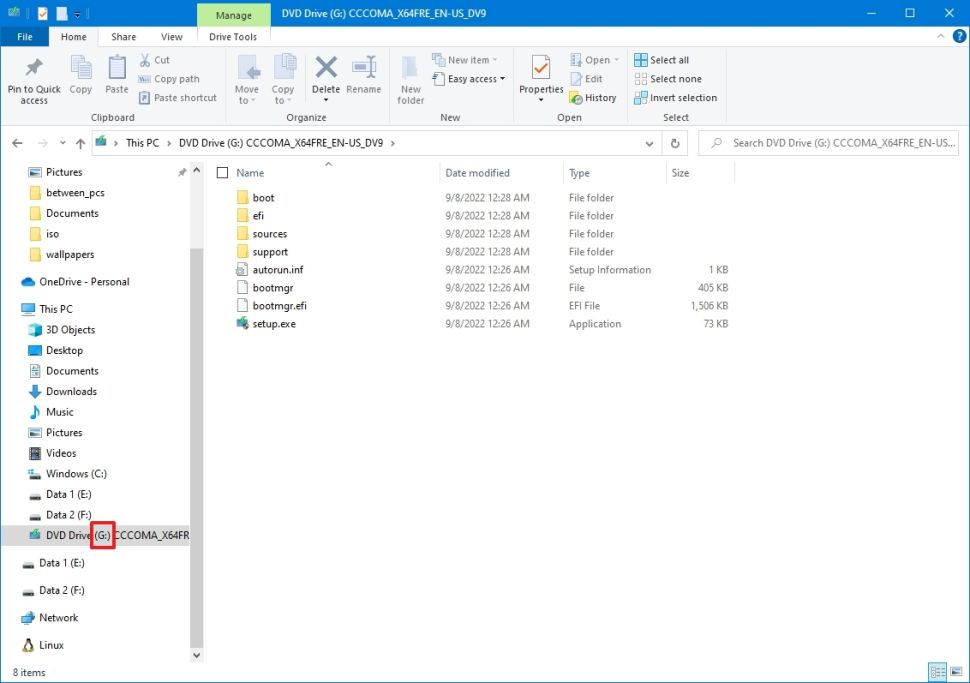Switch to the View tab
The width and height of the screenshot is (970, 683).
[171, 37]
